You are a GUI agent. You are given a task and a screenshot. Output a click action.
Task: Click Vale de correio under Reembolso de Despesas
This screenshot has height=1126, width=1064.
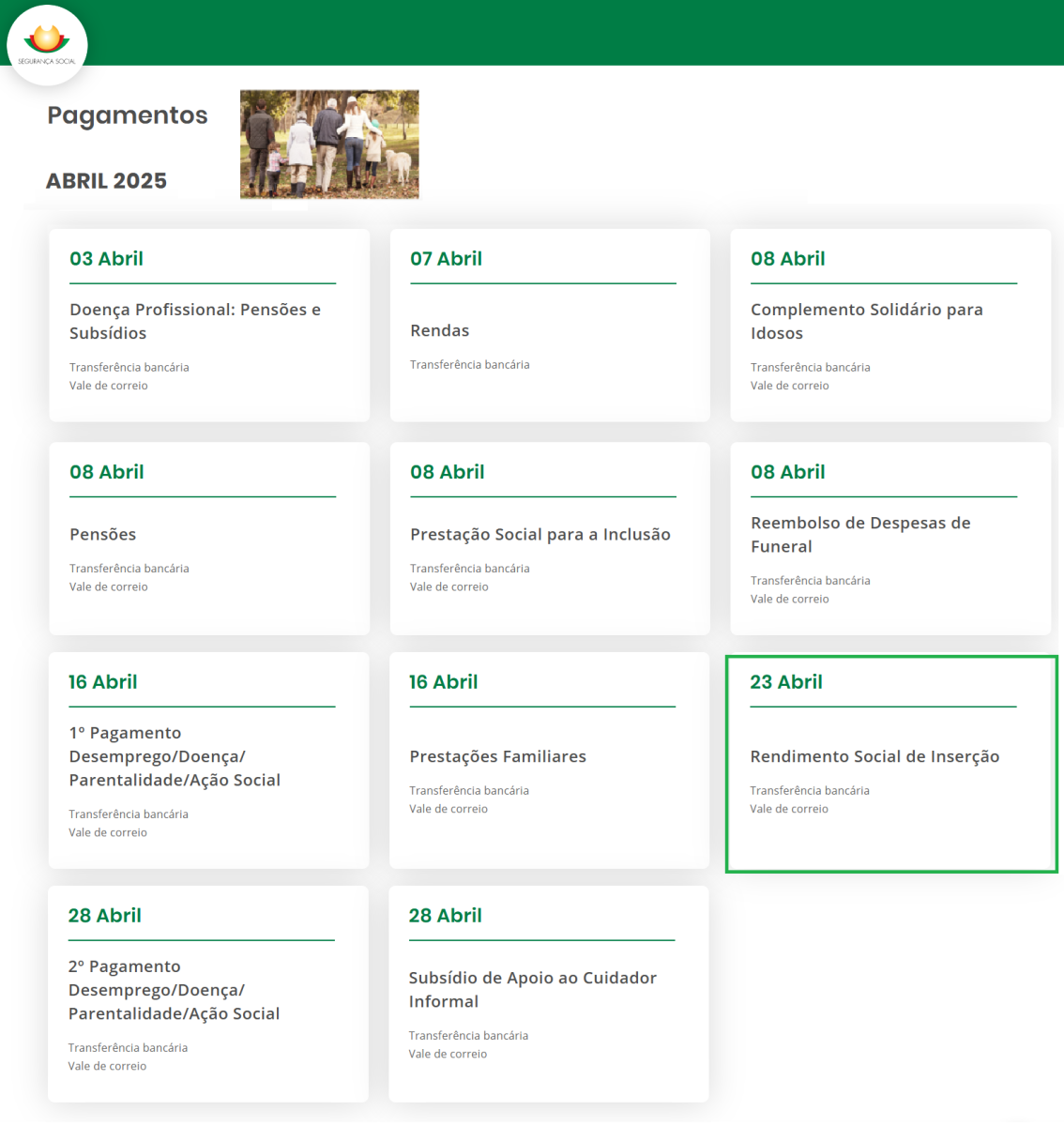[x=789, y=600]
